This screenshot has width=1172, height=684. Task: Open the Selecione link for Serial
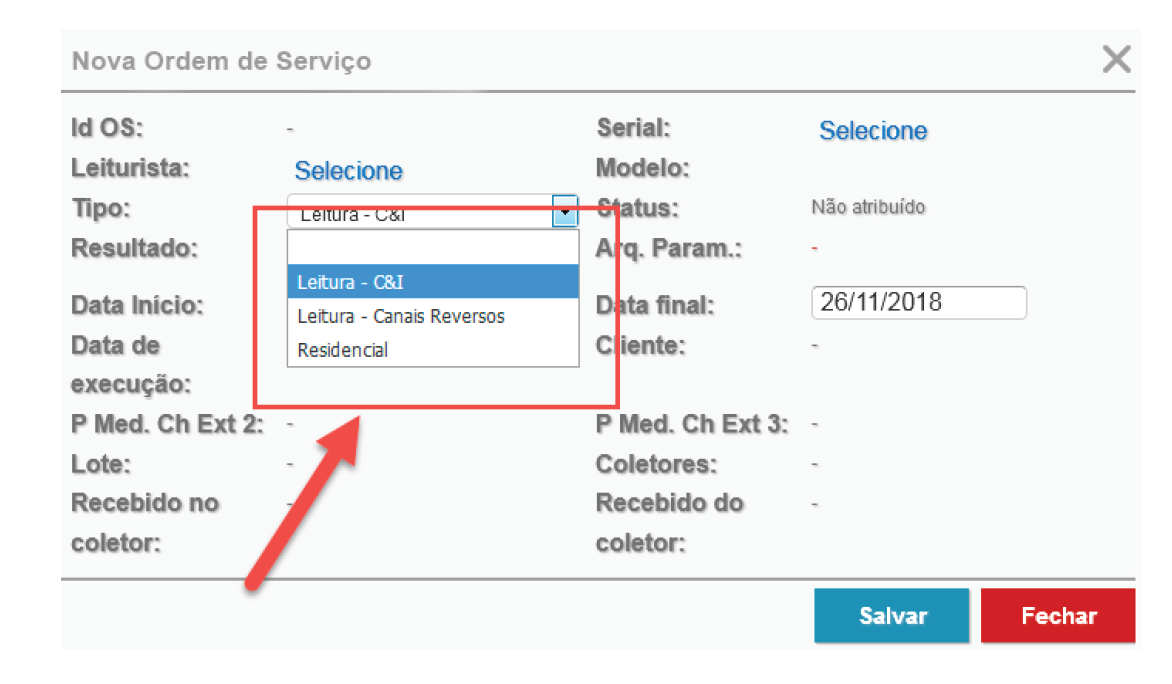[x=873, y=131]
